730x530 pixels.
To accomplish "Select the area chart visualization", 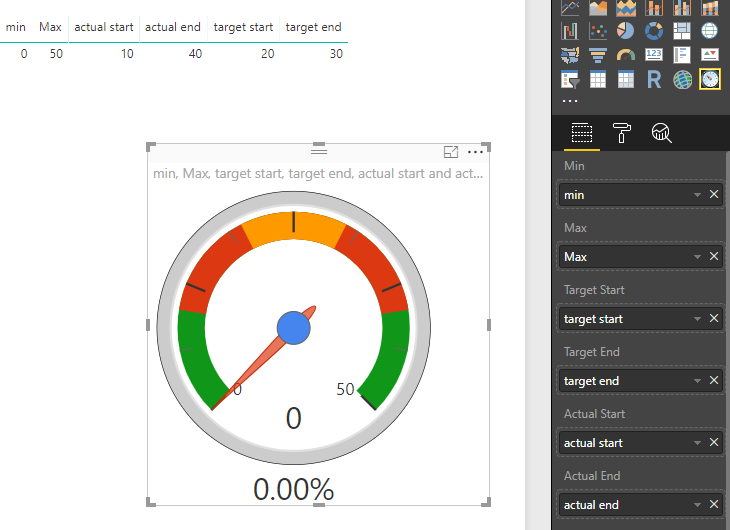I will pyautogui.click(x=598, y=7).
